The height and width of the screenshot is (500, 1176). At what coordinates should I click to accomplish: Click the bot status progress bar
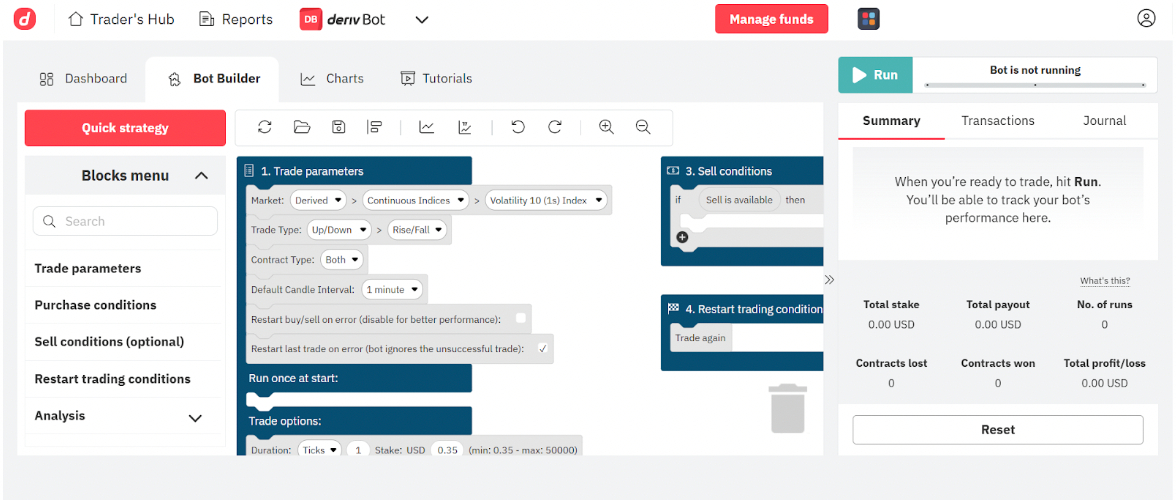tap(1035, 85)
